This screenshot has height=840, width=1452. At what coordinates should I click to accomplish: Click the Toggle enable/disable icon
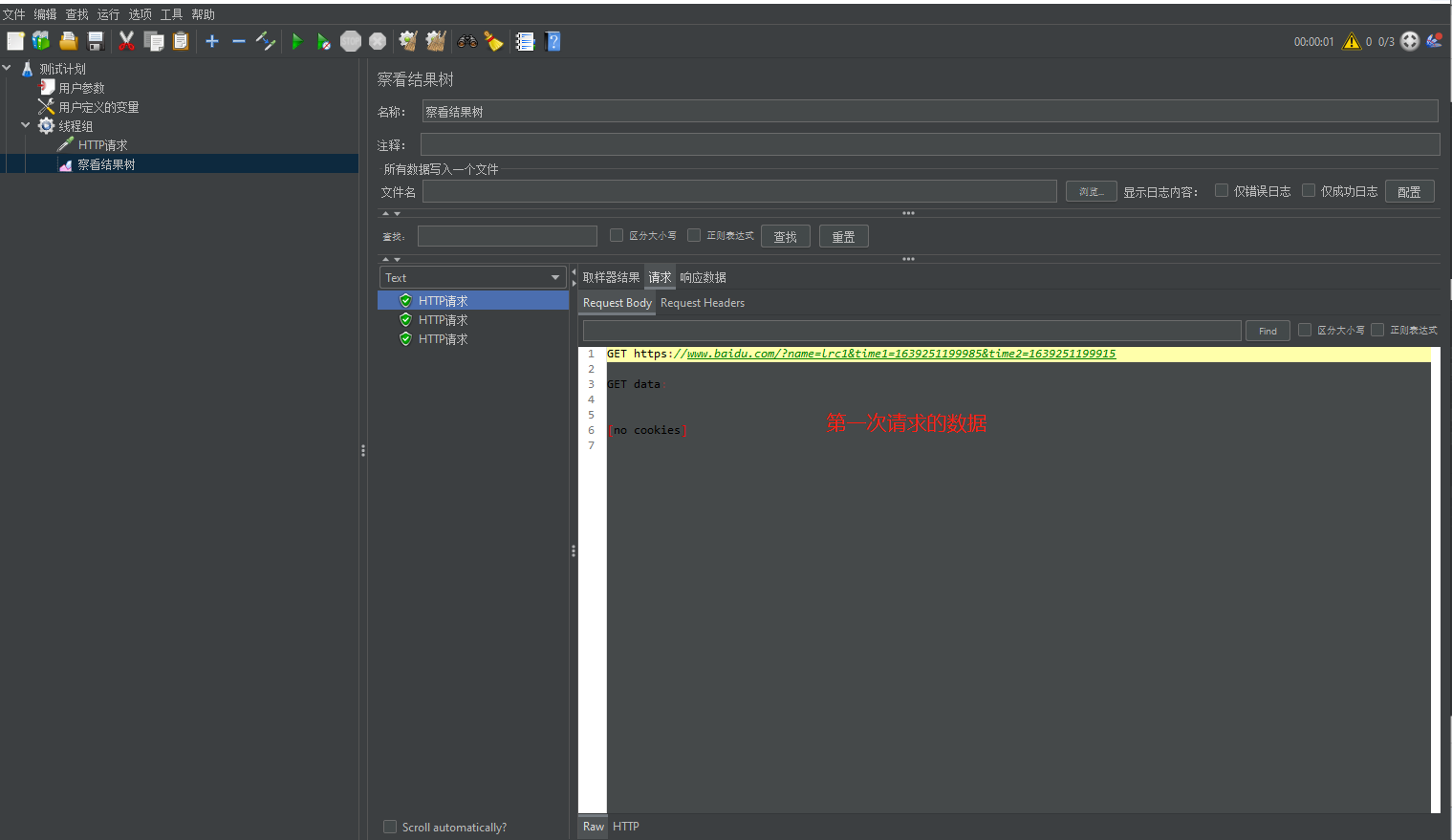coord(266,41)
